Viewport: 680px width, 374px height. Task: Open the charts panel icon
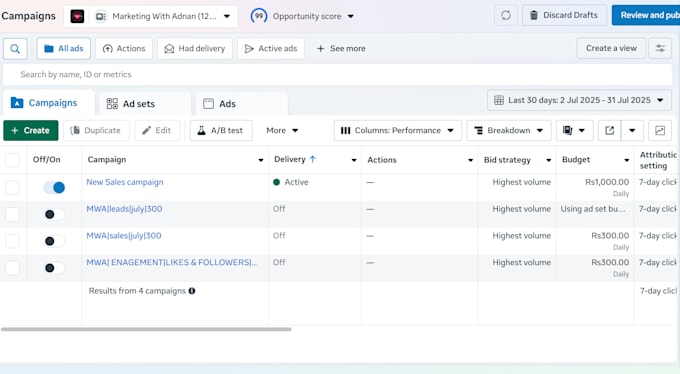point(660,131)
